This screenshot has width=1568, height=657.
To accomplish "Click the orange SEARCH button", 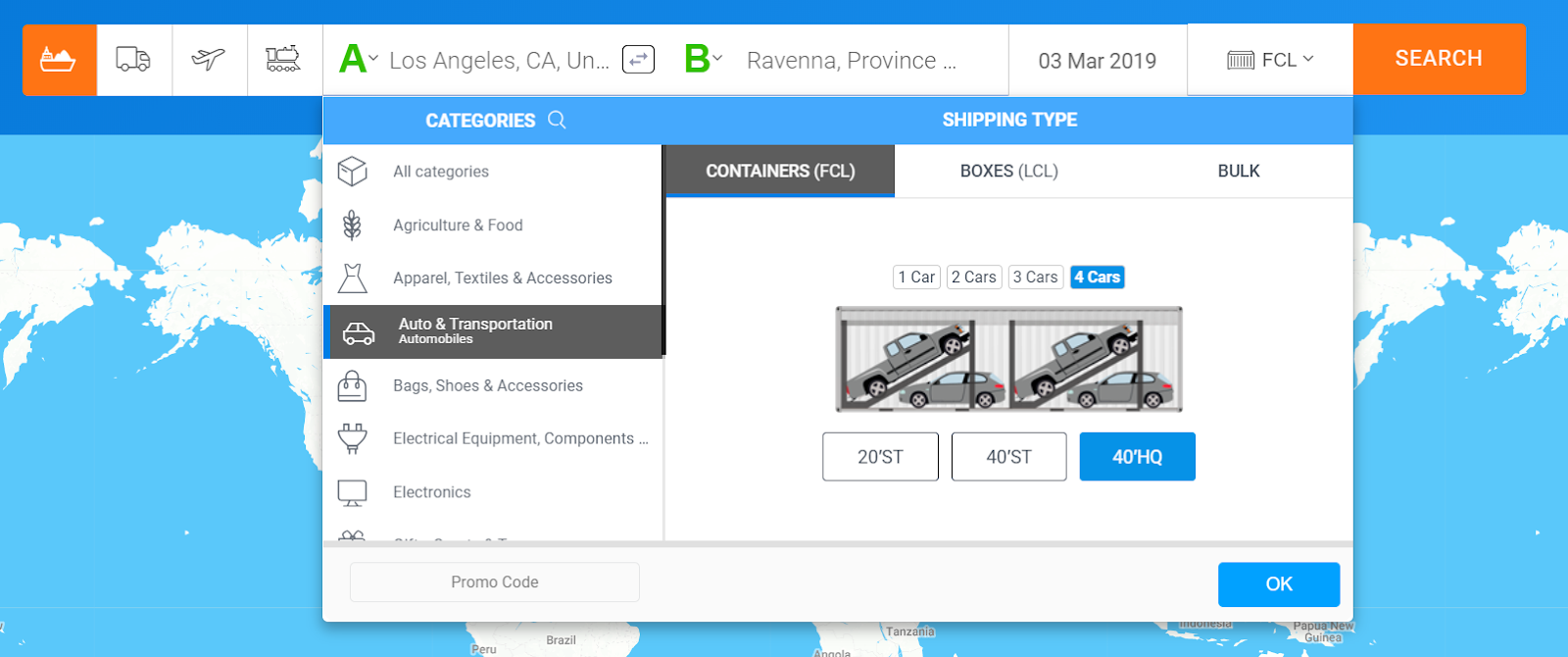I will click(1440, 60).
